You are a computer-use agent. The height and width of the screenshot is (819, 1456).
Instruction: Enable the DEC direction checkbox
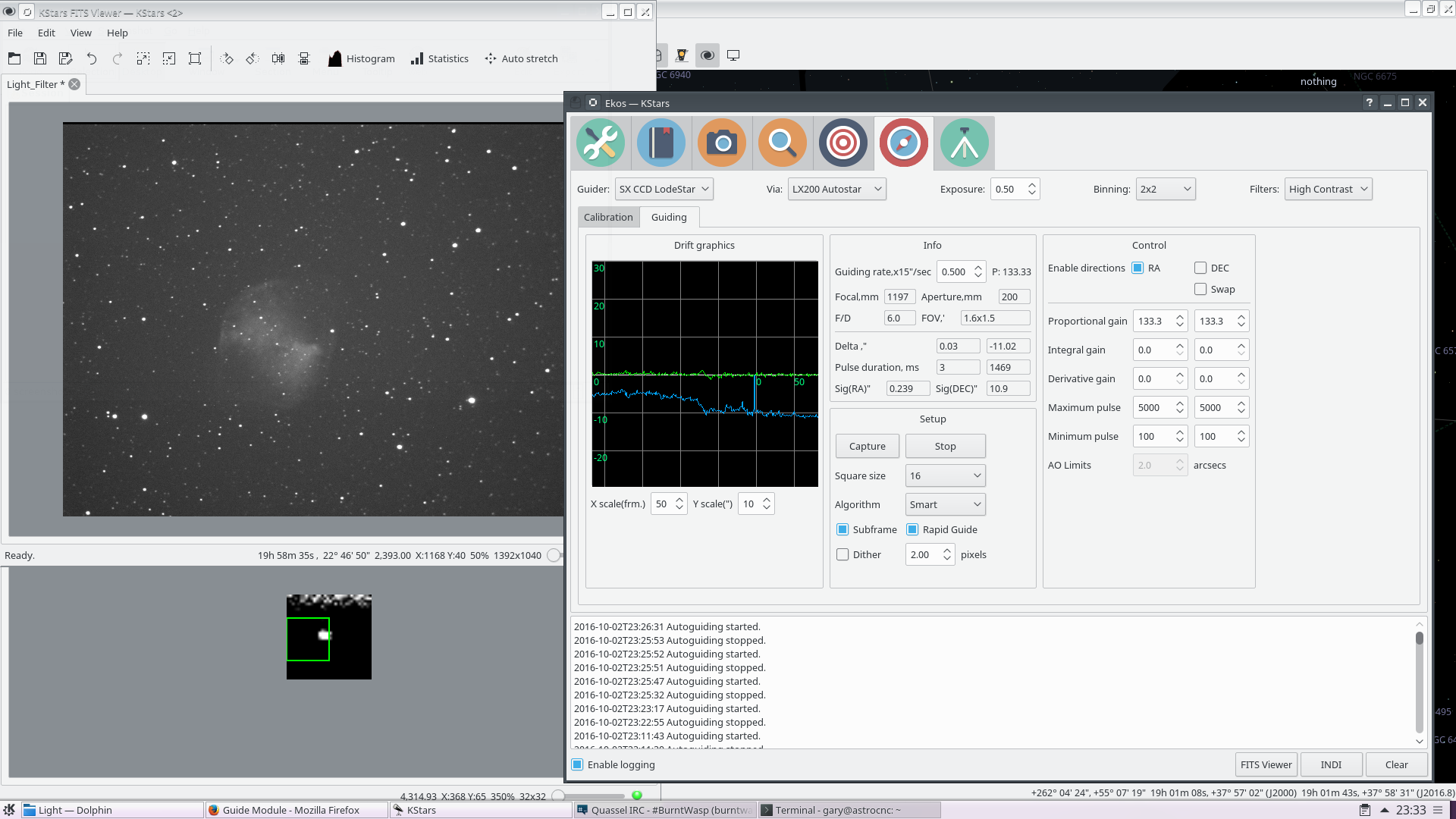[x=1200, y=268]
